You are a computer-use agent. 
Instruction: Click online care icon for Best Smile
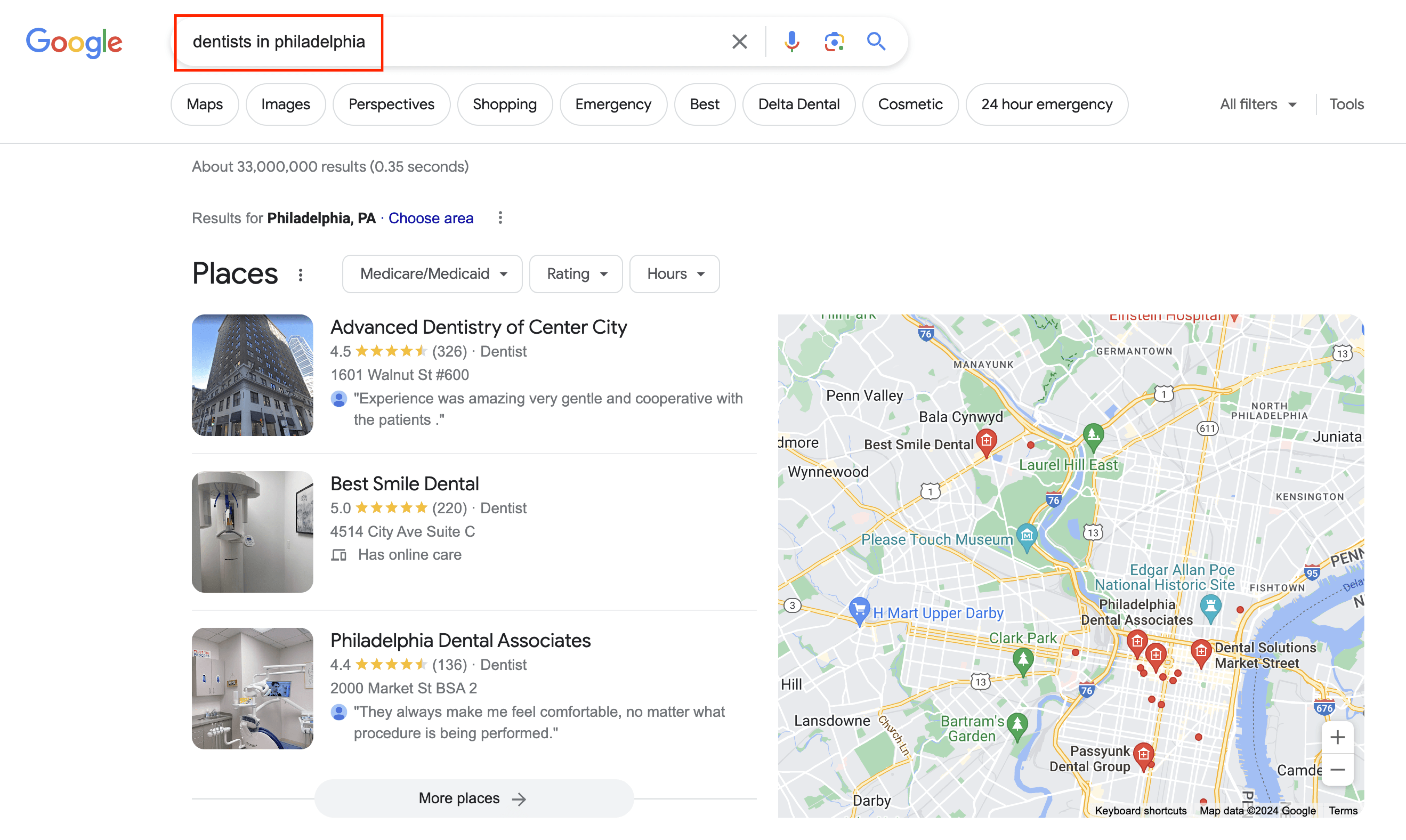pyautogui.click(x=338, y=555)
